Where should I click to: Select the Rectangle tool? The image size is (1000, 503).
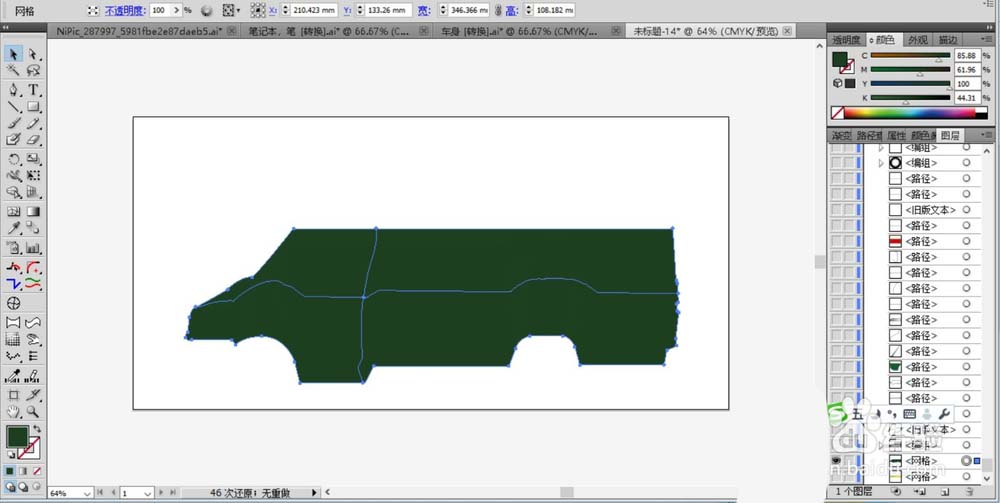tap(33, 106)
